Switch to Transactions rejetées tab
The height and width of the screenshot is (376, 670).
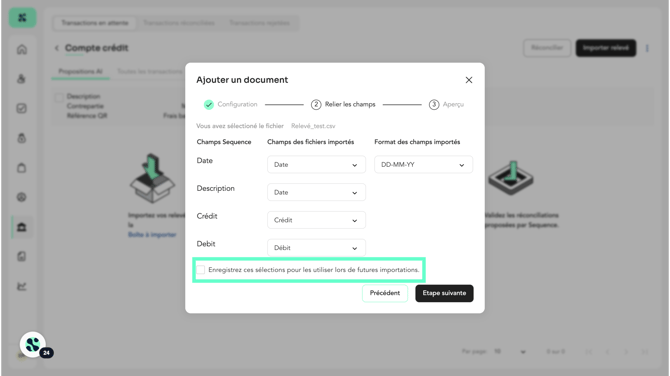point(259,23)
